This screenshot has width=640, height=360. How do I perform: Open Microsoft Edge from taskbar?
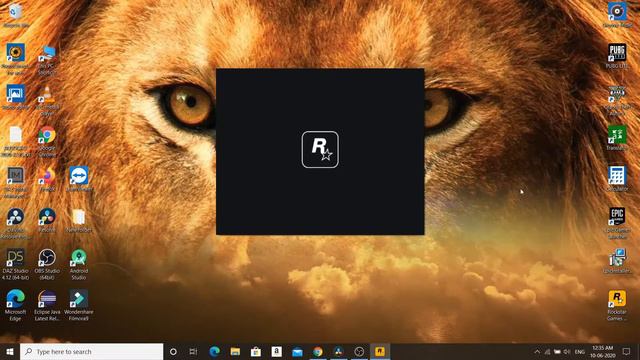tap(215, 351)
